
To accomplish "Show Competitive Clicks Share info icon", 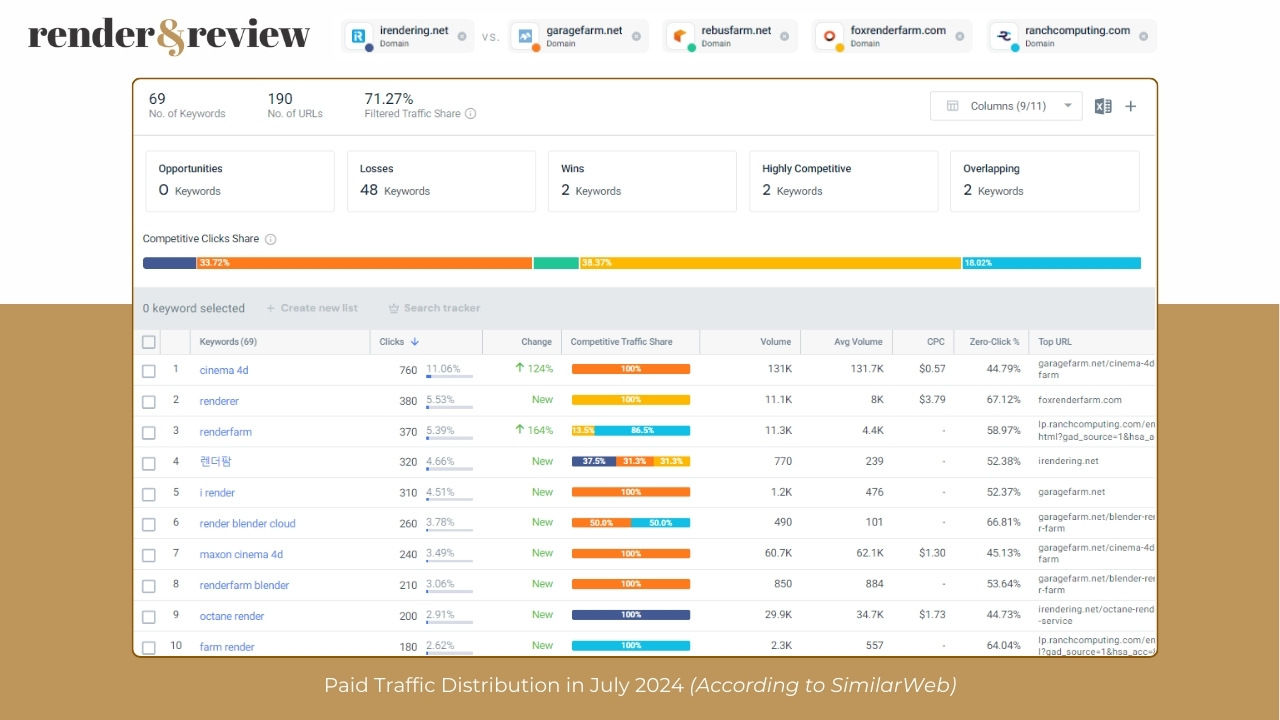I will pyautogui.click(x=270, y=239).
